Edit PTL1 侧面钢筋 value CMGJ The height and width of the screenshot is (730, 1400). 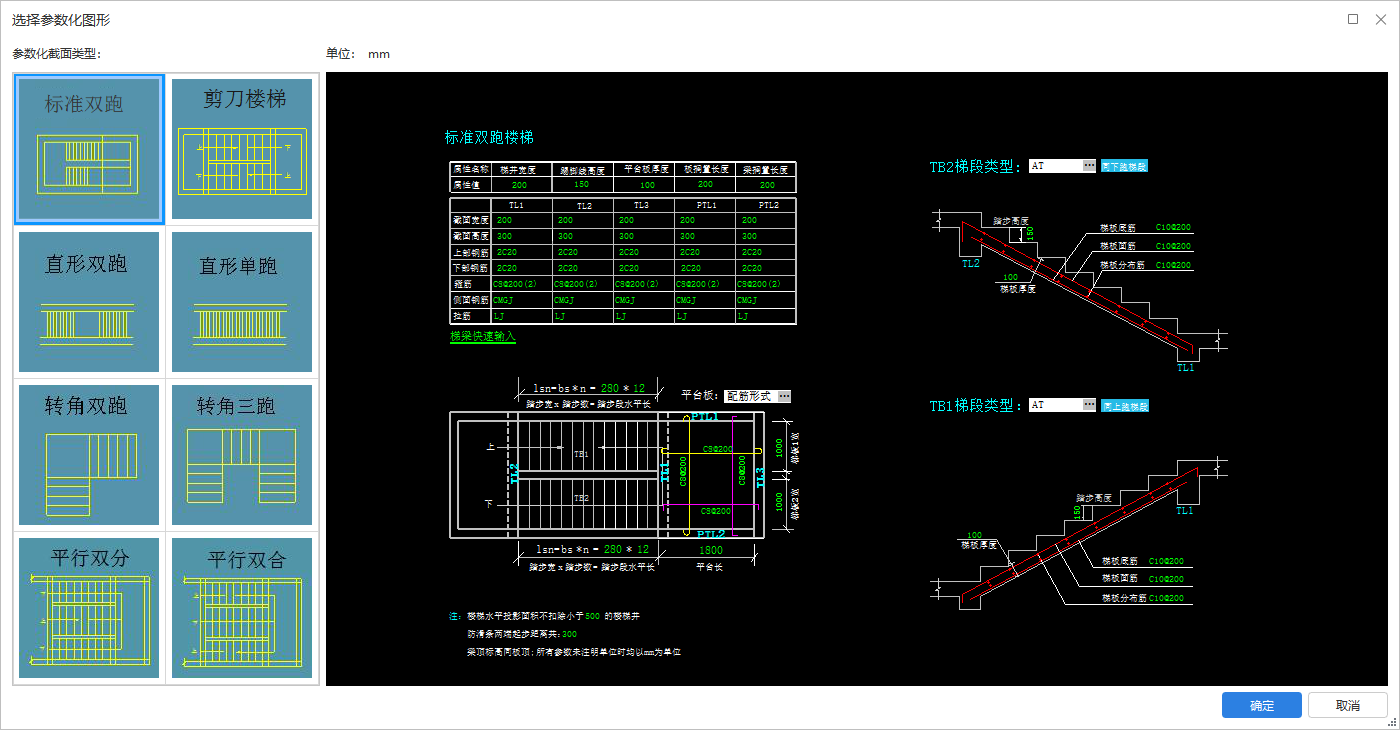687,300
